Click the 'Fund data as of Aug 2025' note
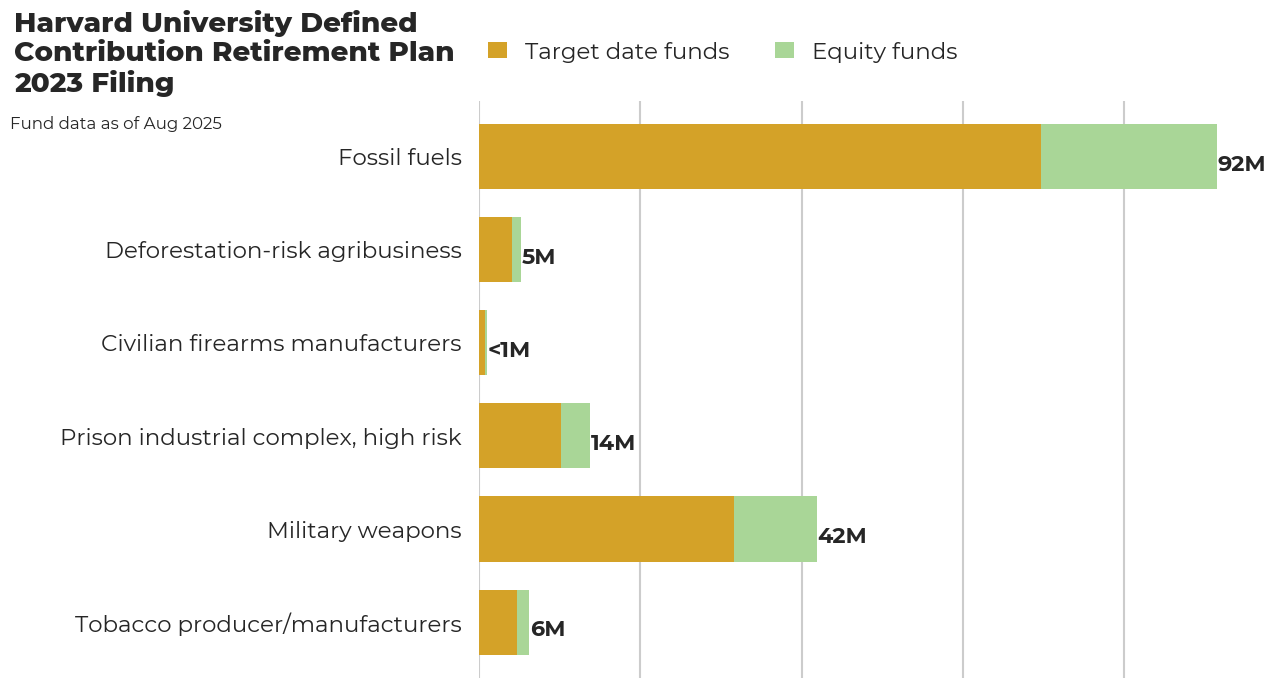 click(116, 124)
